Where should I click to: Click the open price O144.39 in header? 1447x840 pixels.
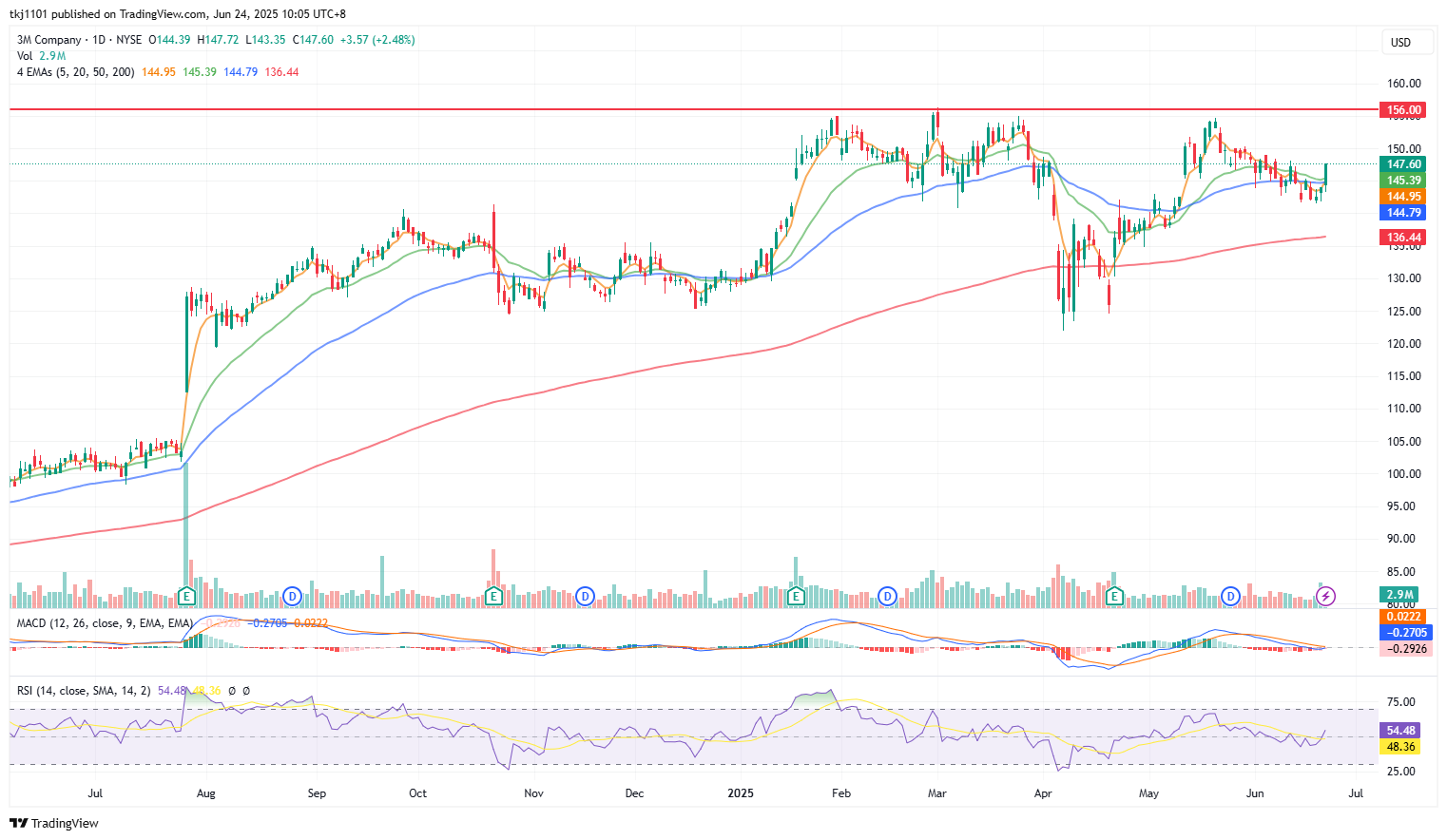tap(170, 40)
